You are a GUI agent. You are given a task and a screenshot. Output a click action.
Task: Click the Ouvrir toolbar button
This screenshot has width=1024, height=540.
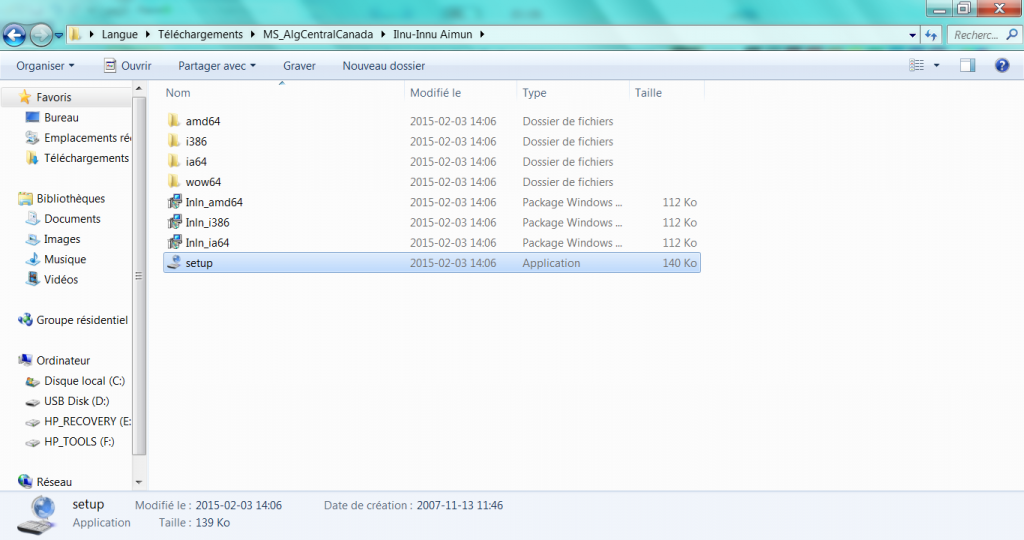coord(127,66)
